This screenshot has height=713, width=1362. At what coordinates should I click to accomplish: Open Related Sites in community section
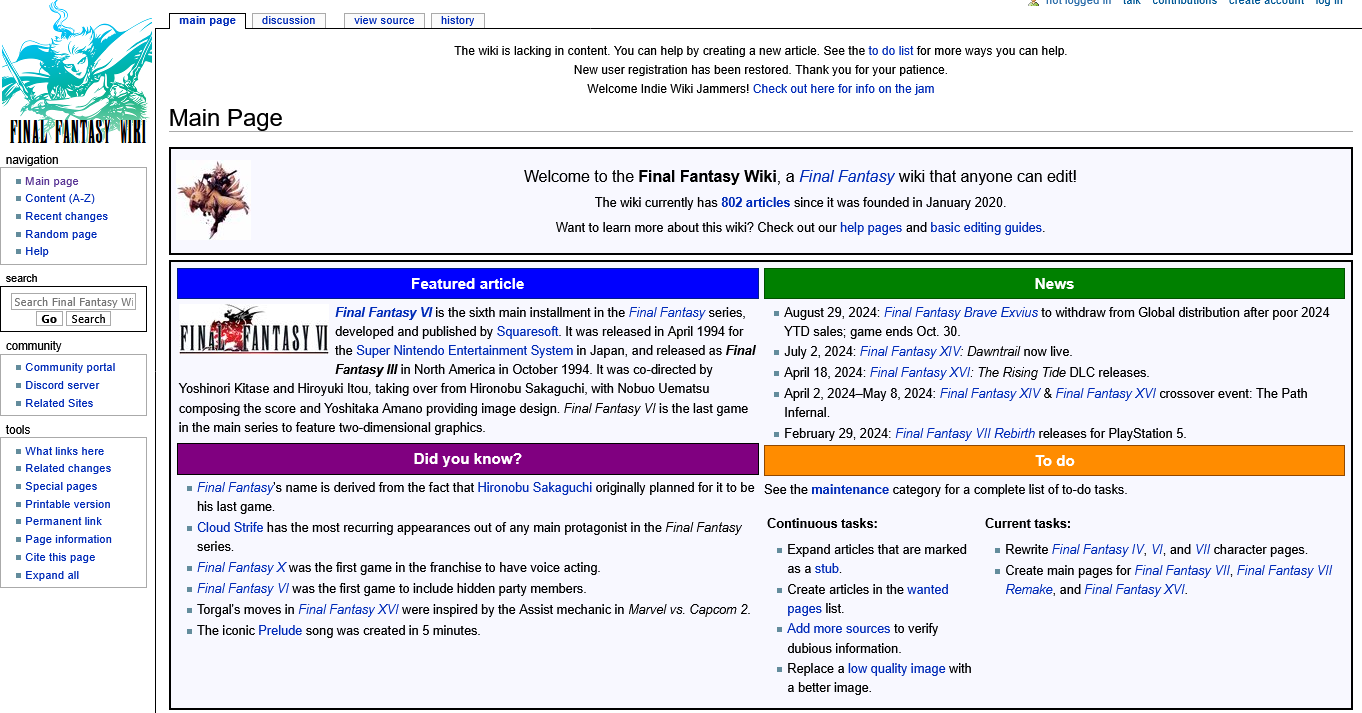pos(59,403)
